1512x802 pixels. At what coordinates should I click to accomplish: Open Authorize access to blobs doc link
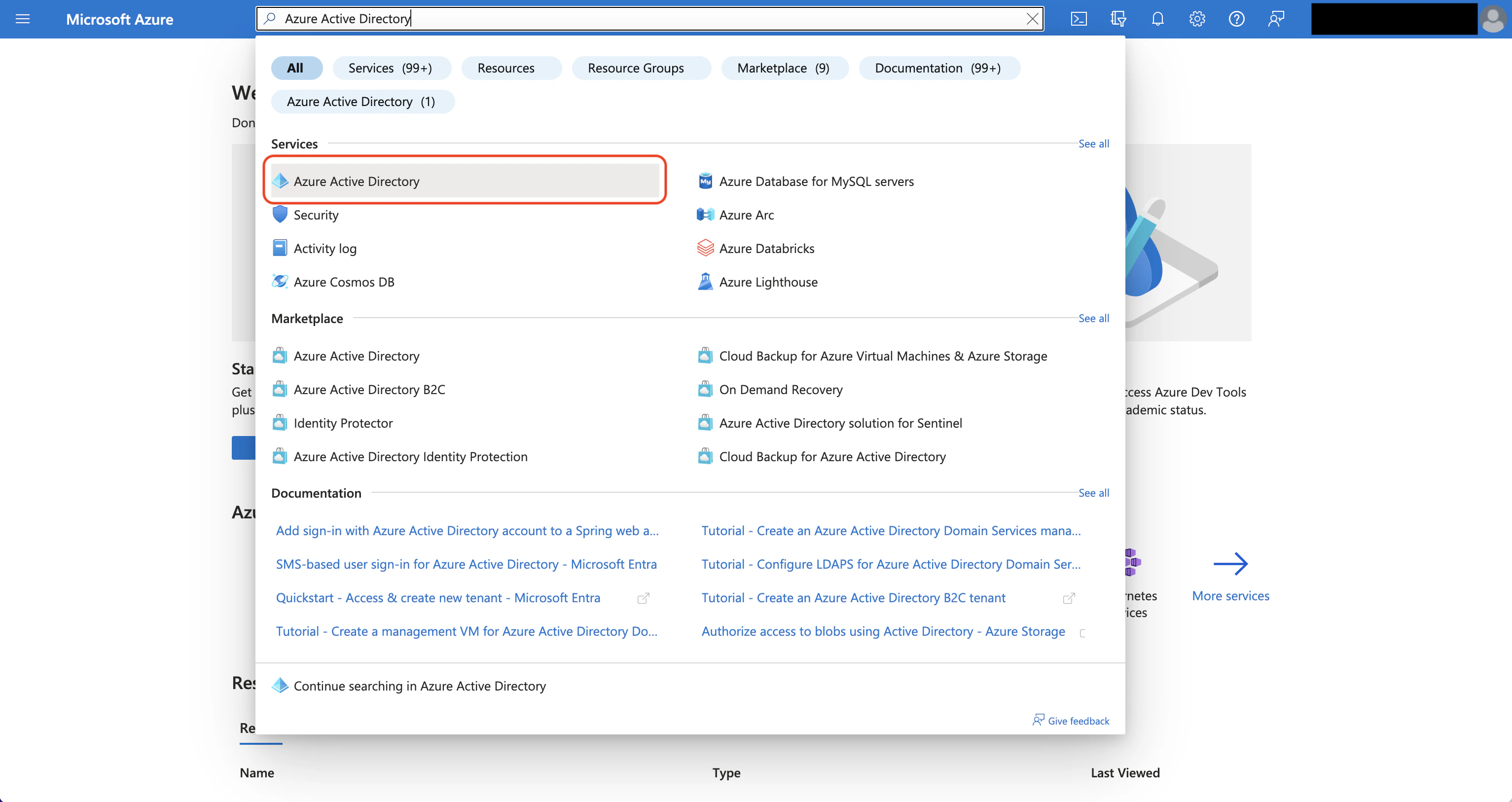click(x=883, y=631)
